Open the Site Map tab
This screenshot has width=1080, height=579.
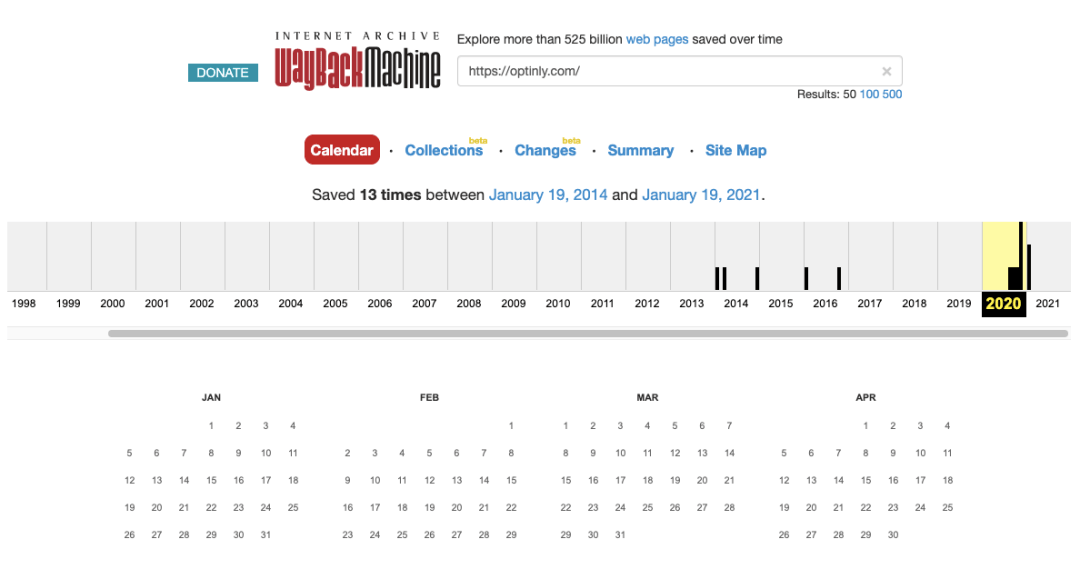(736, 150)
